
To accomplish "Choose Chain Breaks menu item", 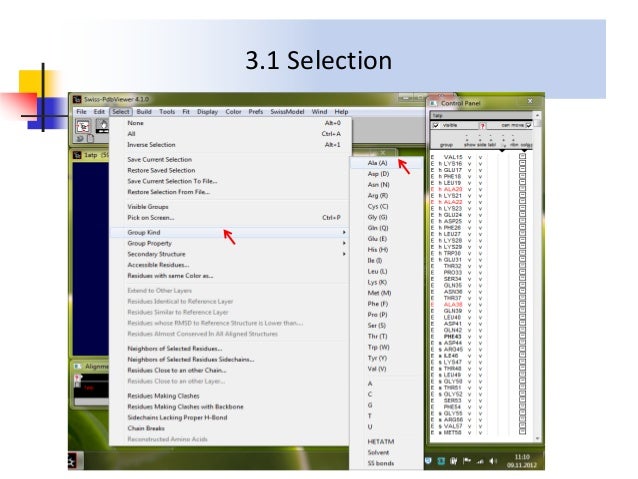I will pyautogui.click(x=230, y=429).
